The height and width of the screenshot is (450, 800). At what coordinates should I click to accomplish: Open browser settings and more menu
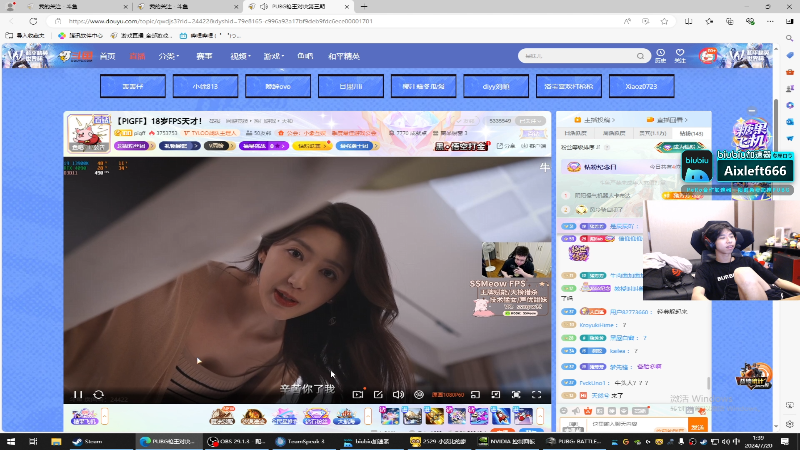(770, 21)
